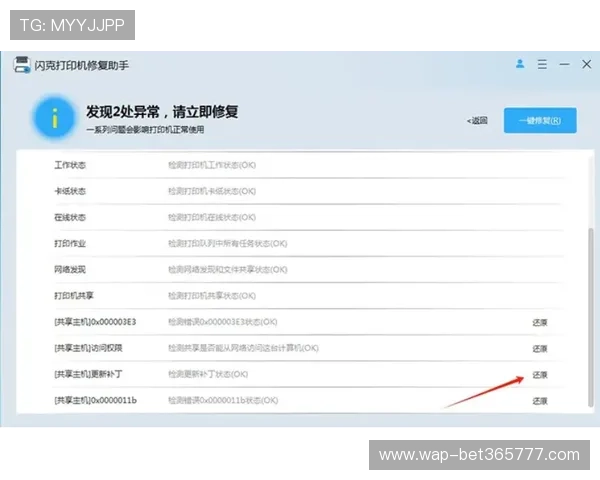Select the 在线状态 row label
This screenshot has width=600, height=480.
(x=70, y=217)
